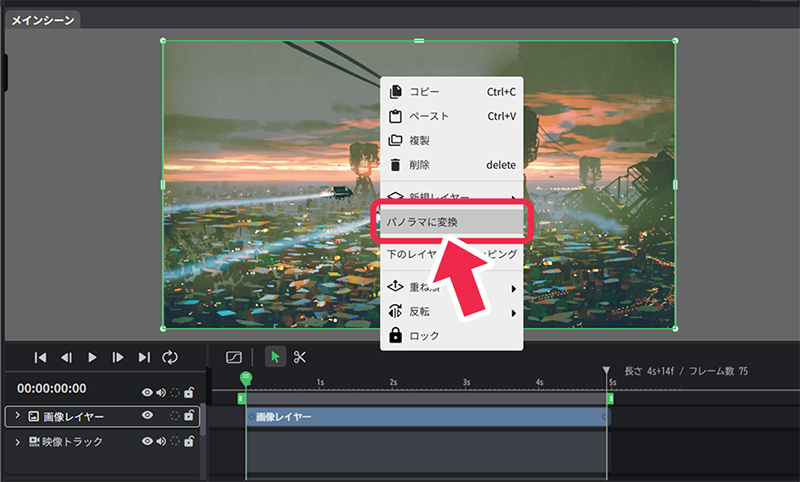Click the green work-area start handle

tap(241, 398)
